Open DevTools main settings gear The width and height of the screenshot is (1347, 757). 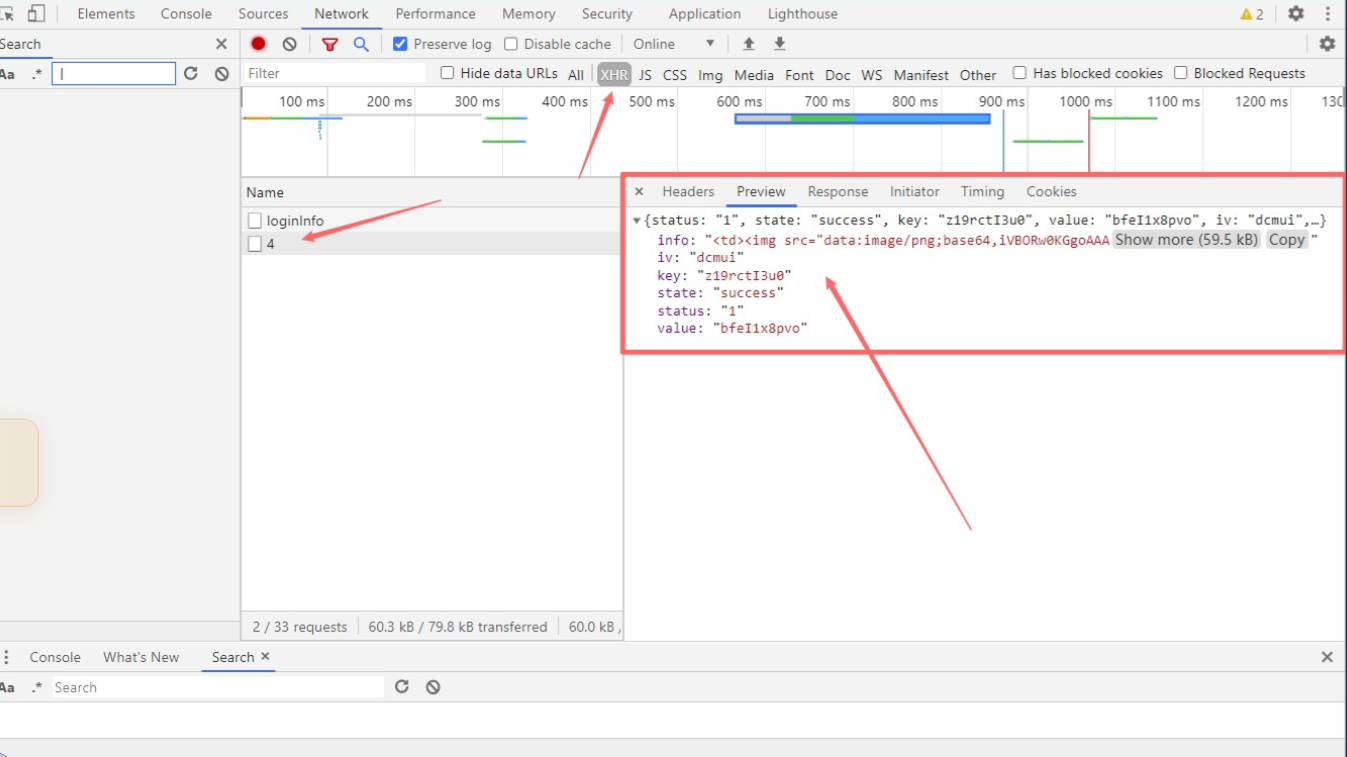point(1296,14)
